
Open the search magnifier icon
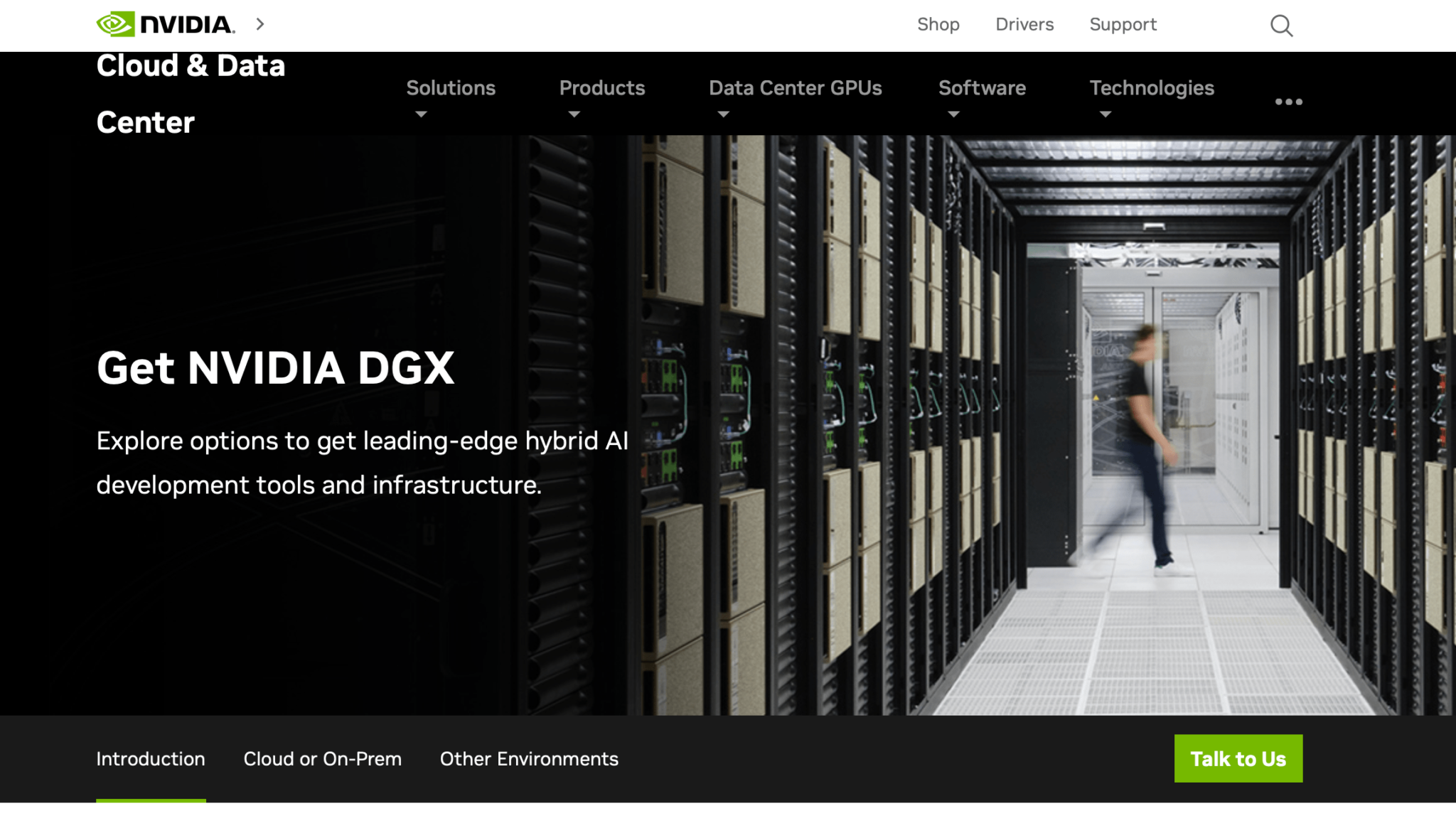[x=1281, y=26]
